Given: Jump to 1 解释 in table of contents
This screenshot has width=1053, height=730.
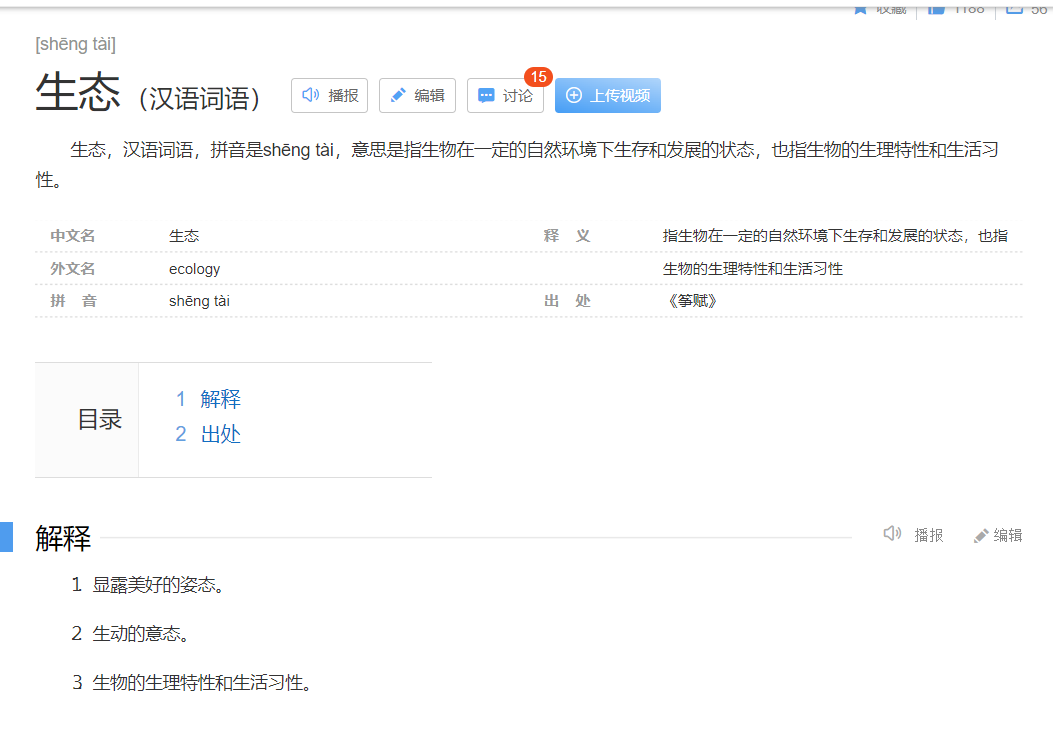Looking at the screenshot, I should tap(208, 399).
